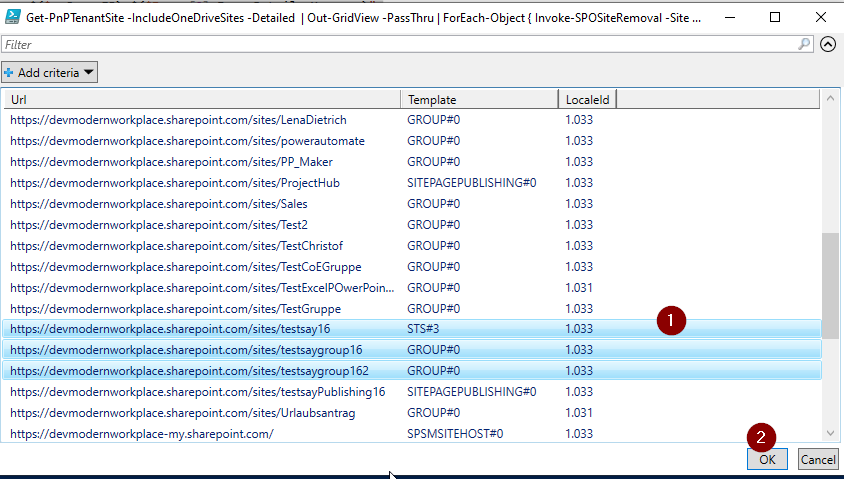Select the testsayPublishing16 site row
Image resolution: width=844 pixels, height=479 pixels.
point(198,391)
